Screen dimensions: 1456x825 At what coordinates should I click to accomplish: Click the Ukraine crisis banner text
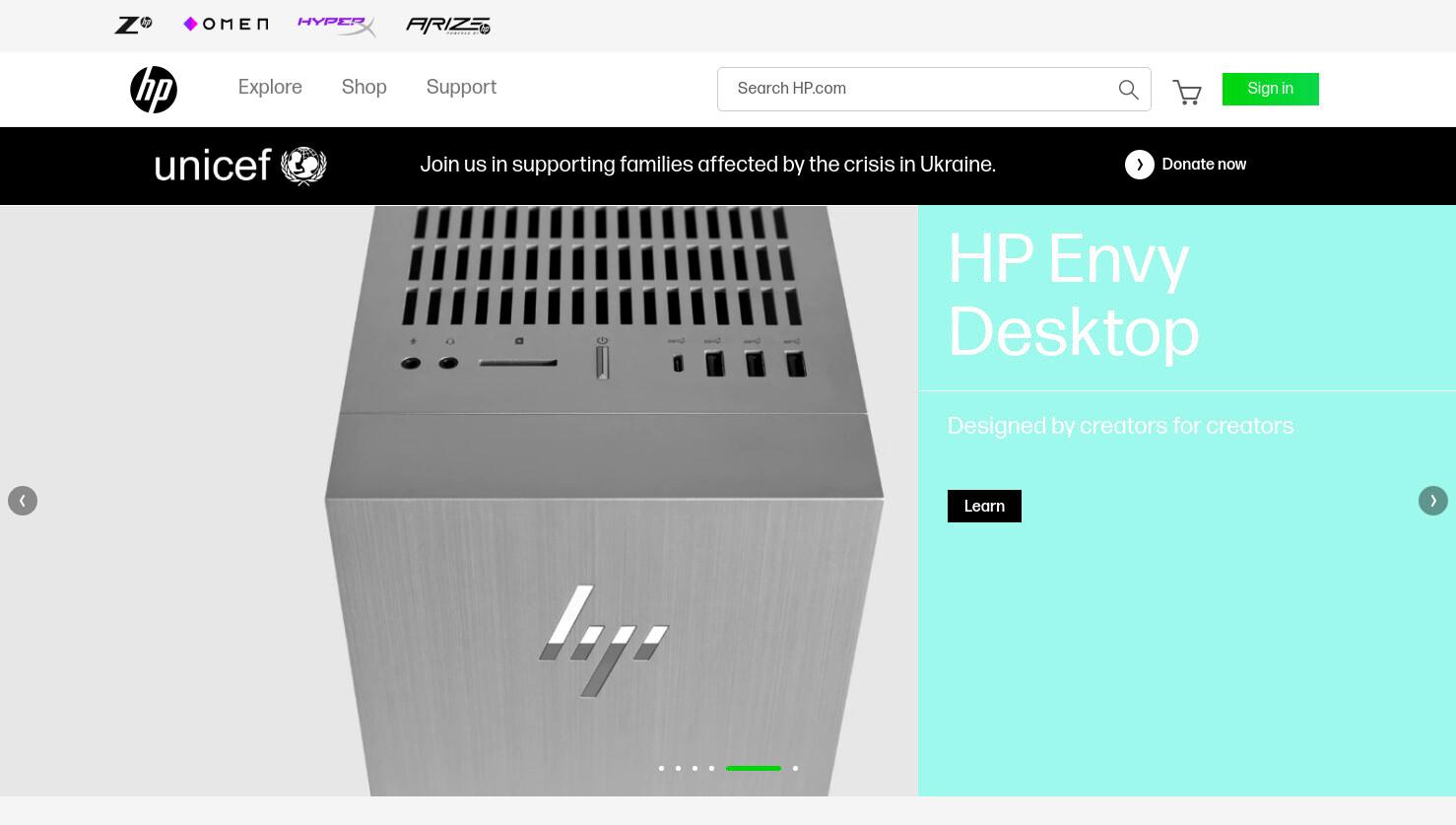[707, 165]
